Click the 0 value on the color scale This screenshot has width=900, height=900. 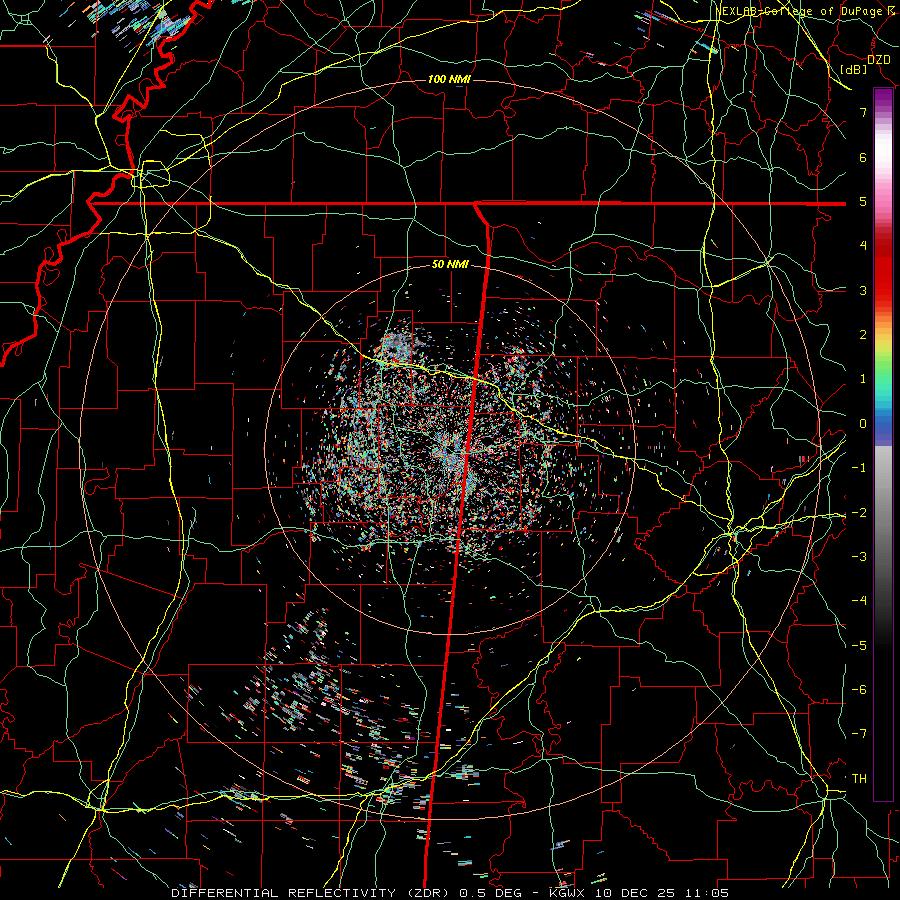[863, 423]
